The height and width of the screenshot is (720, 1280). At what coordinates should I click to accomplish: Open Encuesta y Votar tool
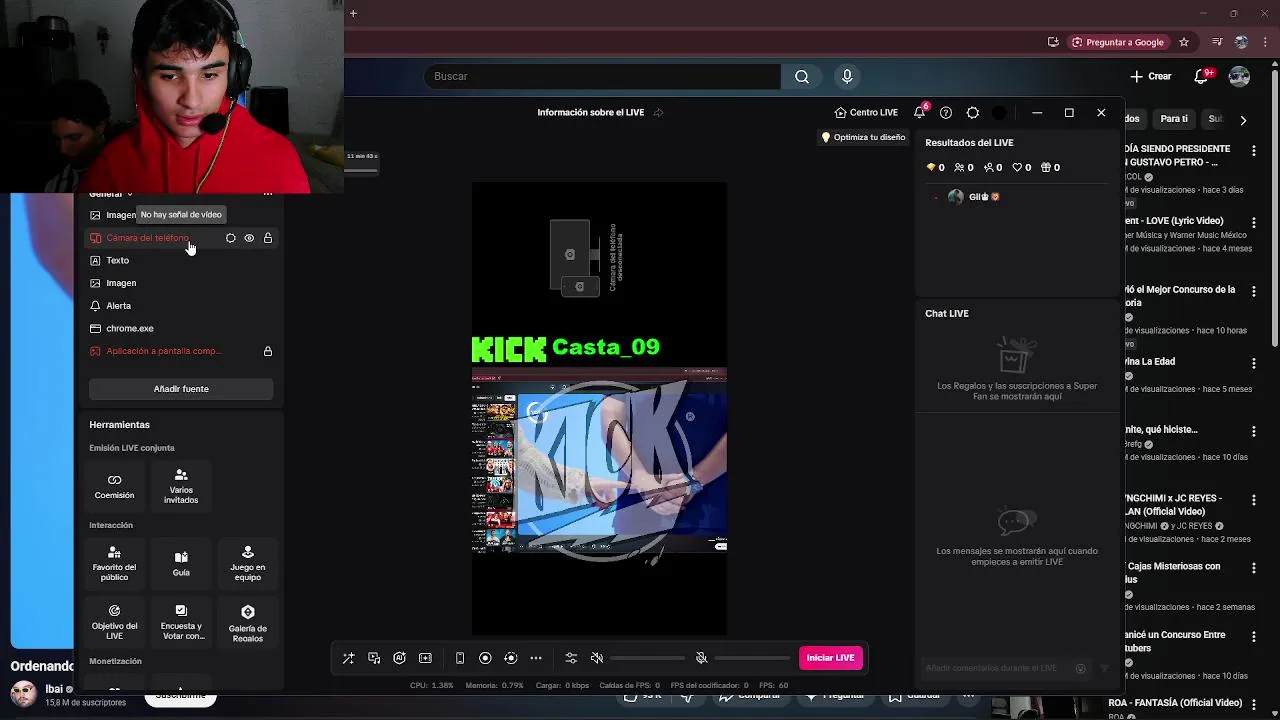click(181, 622)
